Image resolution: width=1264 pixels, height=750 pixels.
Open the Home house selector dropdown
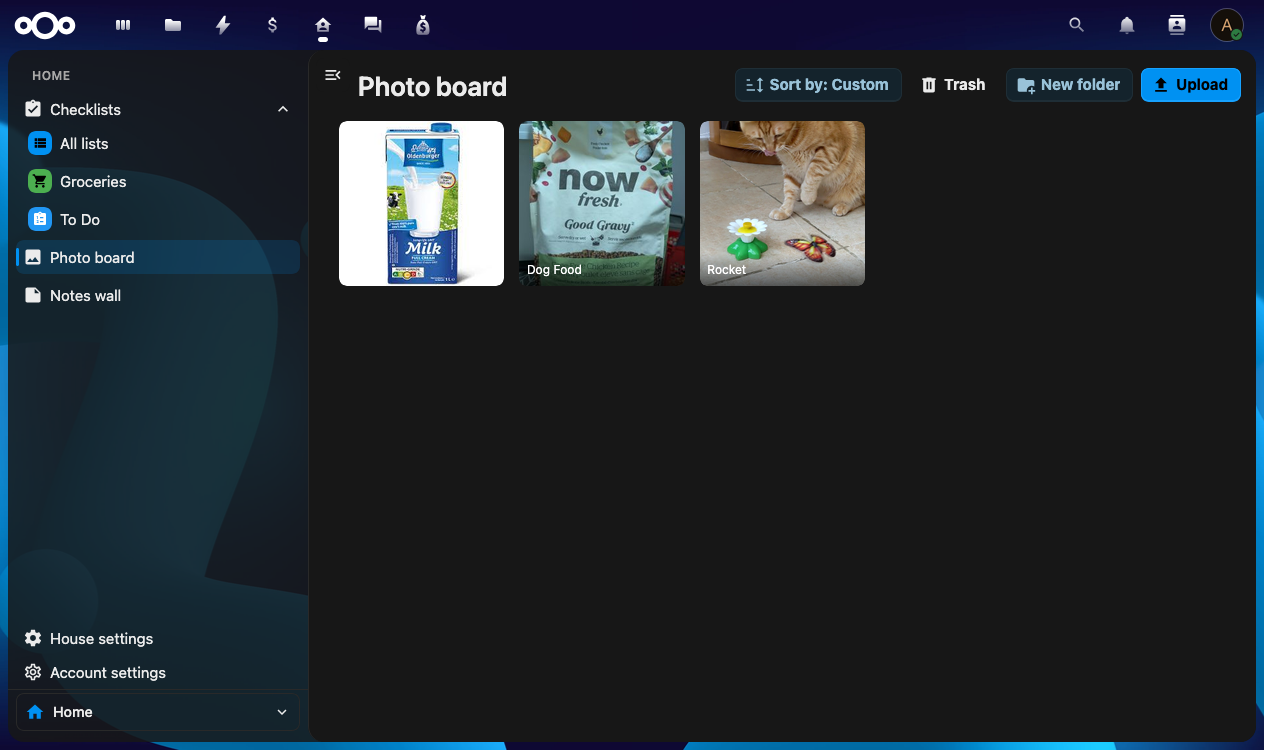pyautogui.click(x=158, y=712)
